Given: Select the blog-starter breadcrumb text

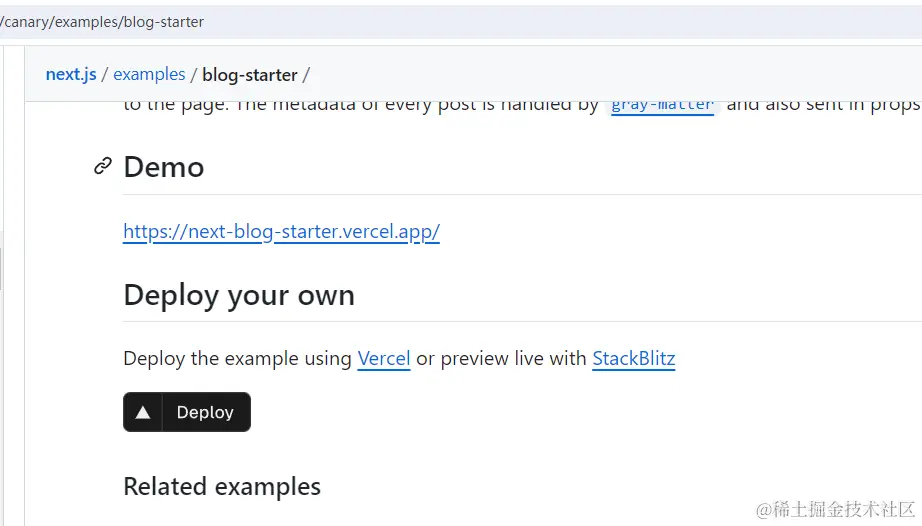Looking at the screenshot, I should [250, 75].
